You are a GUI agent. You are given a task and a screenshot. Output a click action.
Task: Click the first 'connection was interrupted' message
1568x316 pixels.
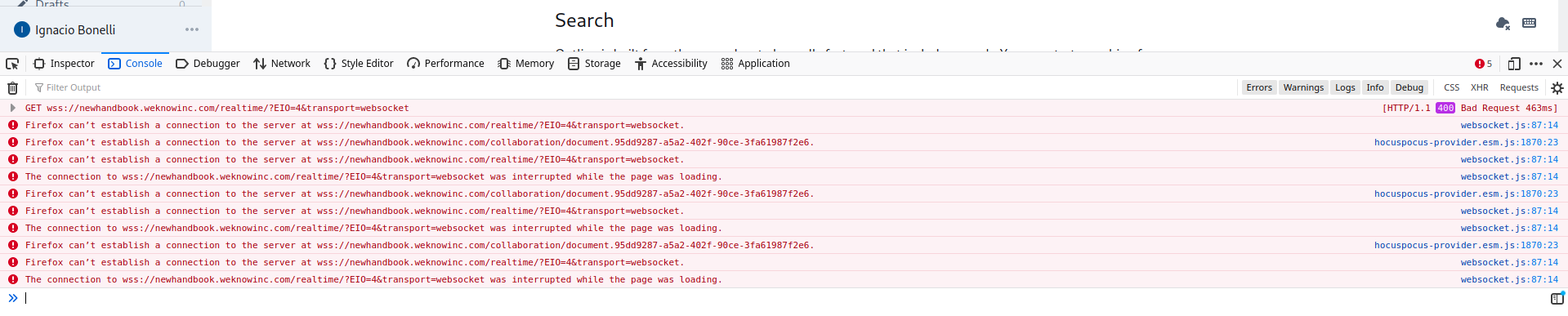point(373,176)
